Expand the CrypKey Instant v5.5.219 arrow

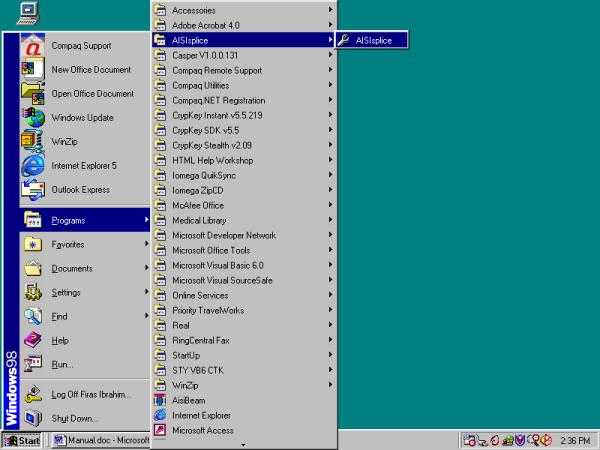click(330, 114)
